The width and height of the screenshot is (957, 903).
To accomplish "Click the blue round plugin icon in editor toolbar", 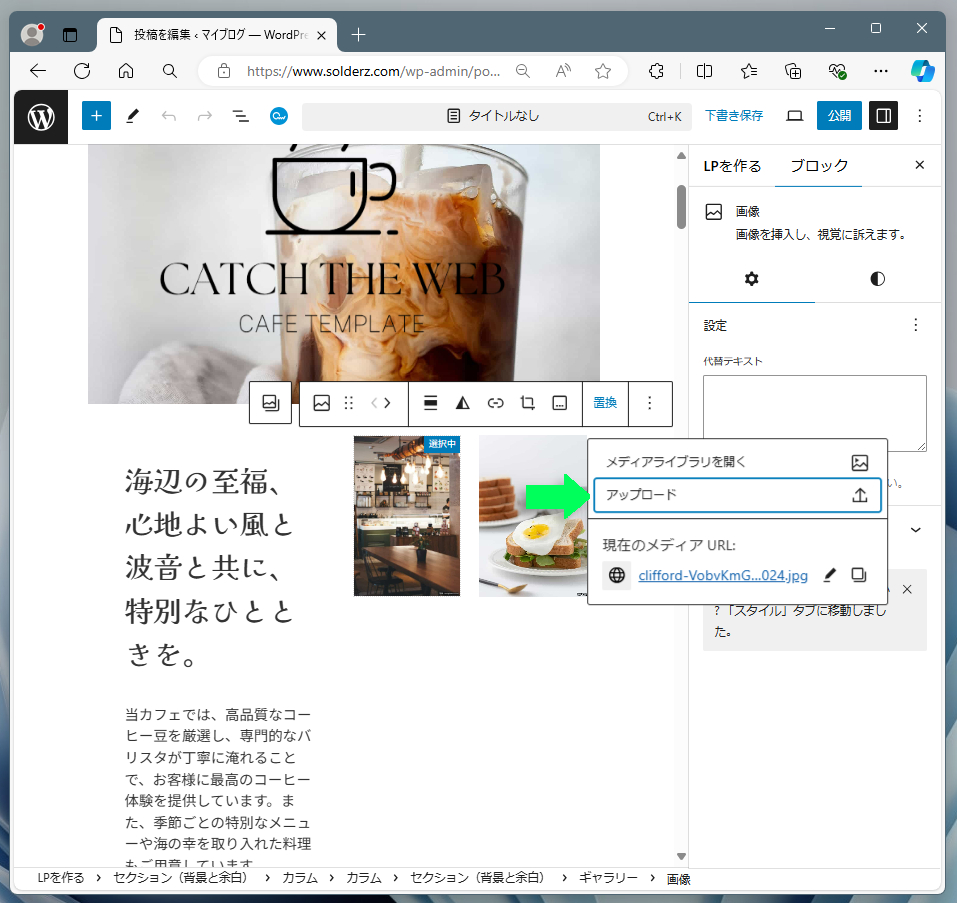I will pos(279,116).
